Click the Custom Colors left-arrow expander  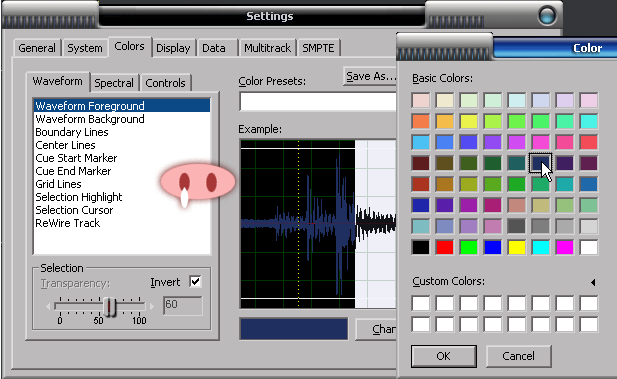pos(593,282)
